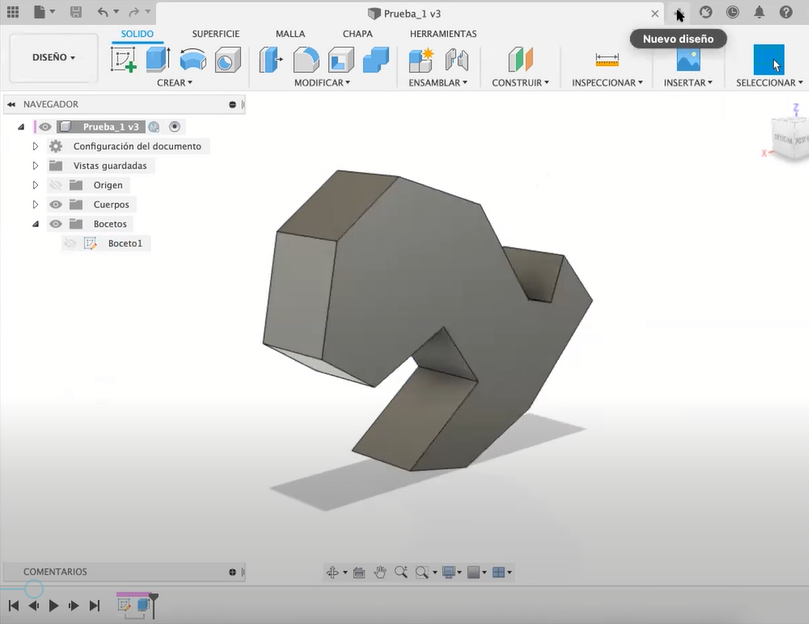Image resolution: width=809 pixels, height=624 pixels.
Task: Select the Fillet tool
Action: point(306,59)
